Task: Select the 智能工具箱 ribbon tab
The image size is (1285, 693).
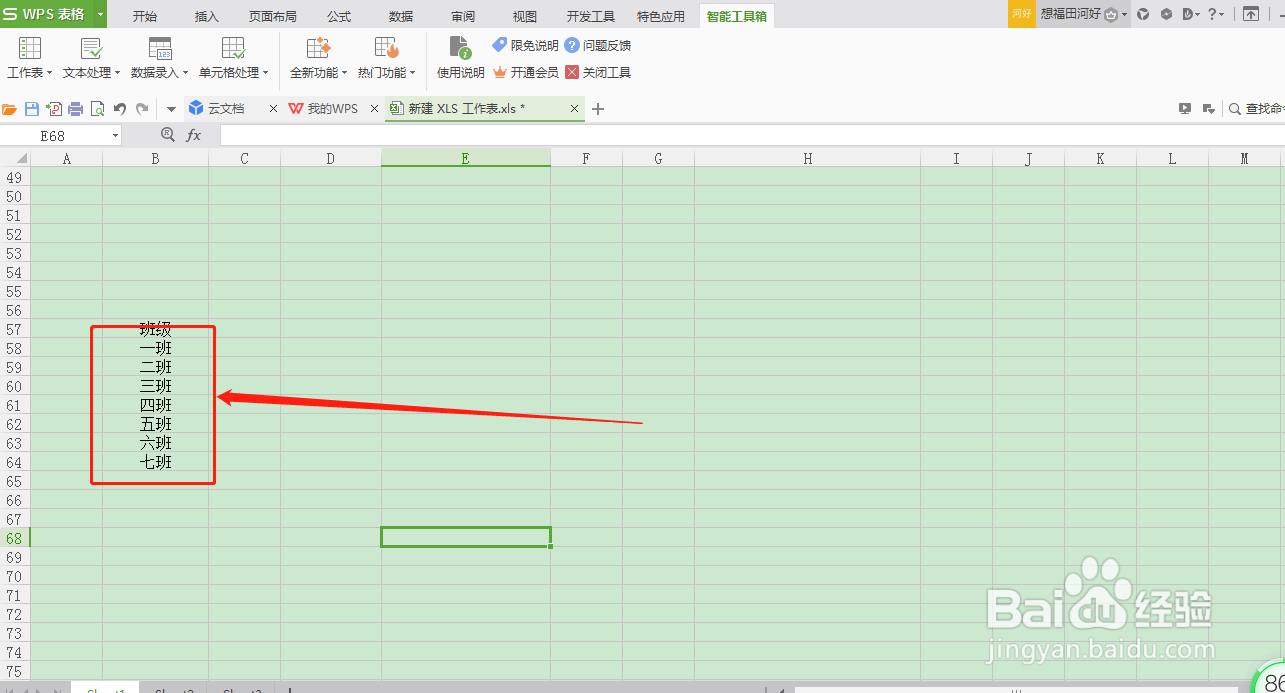Action: click(737, 16)
